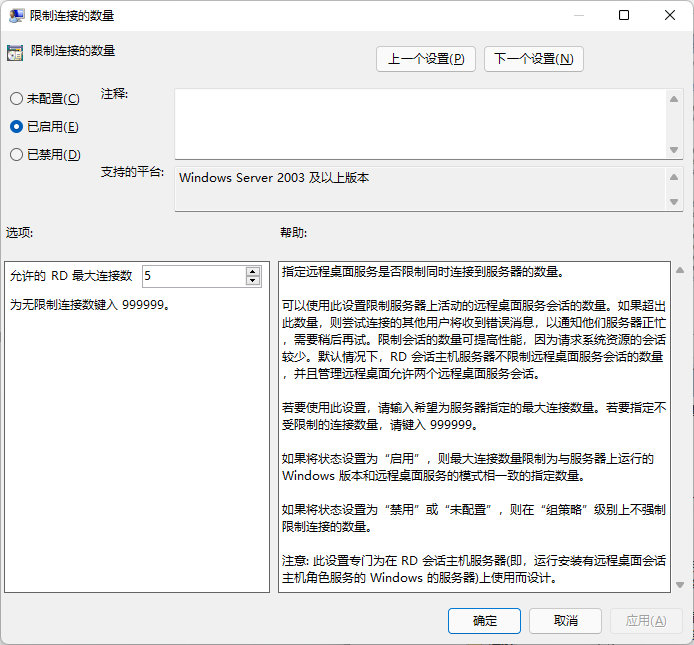Confirm with the 确定 button
Screen dimensions: 694x645
point(484,621)
